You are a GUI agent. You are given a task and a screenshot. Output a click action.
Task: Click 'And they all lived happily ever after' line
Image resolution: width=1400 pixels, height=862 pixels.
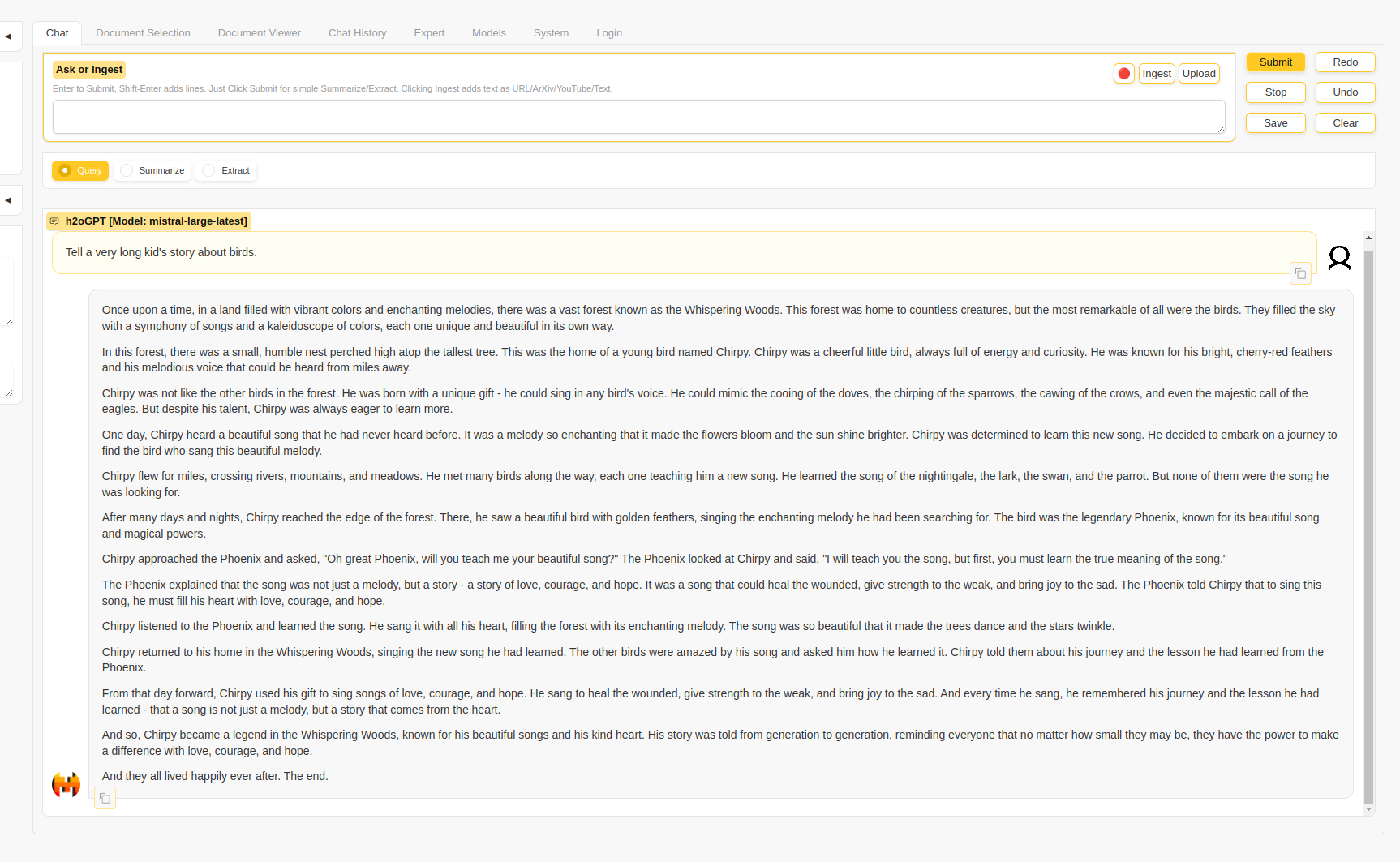coord(215,776)
